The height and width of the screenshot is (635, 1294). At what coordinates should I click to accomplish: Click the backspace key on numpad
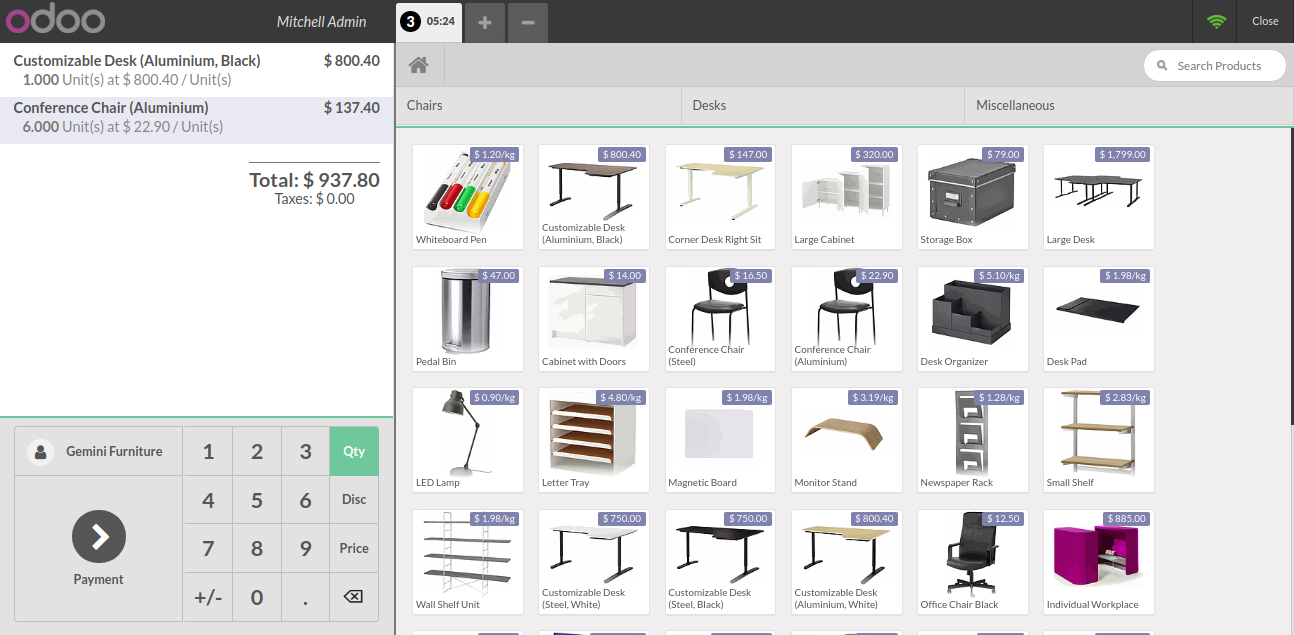click(x=353, y=597)
